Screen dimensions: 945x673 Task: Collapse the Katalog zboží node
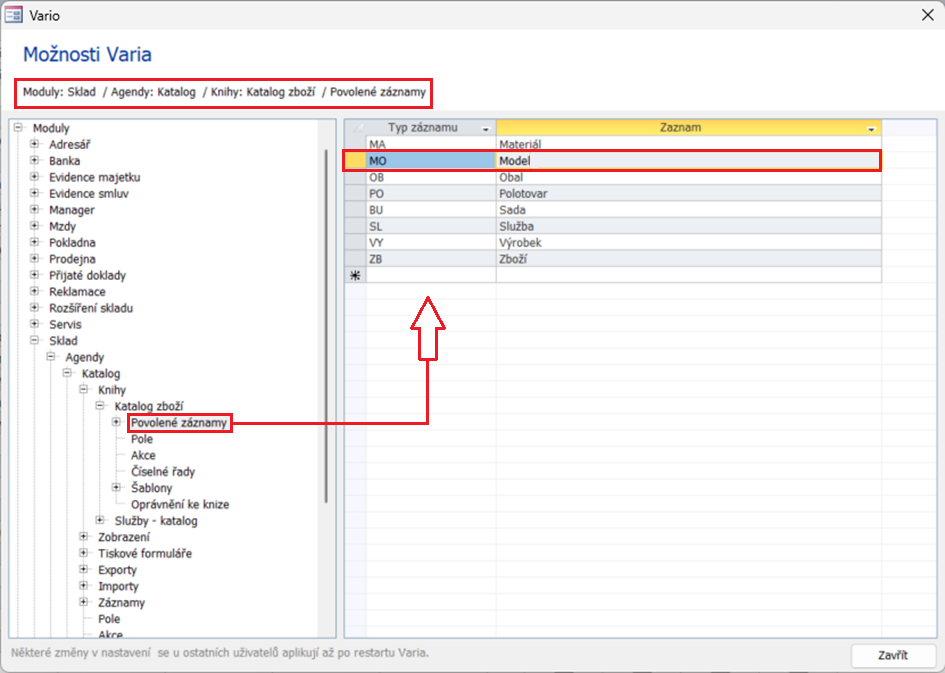101,406
